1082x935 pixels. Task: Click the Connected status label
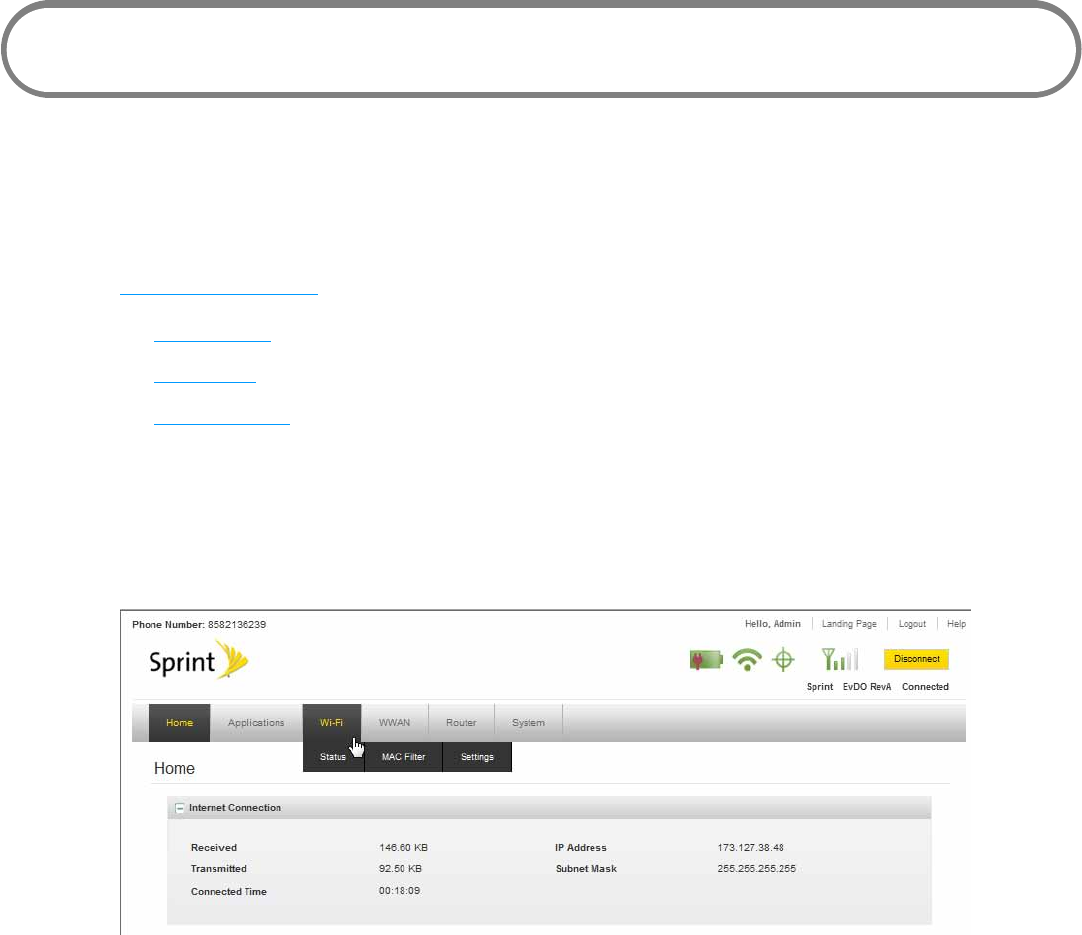click(925, 687)
